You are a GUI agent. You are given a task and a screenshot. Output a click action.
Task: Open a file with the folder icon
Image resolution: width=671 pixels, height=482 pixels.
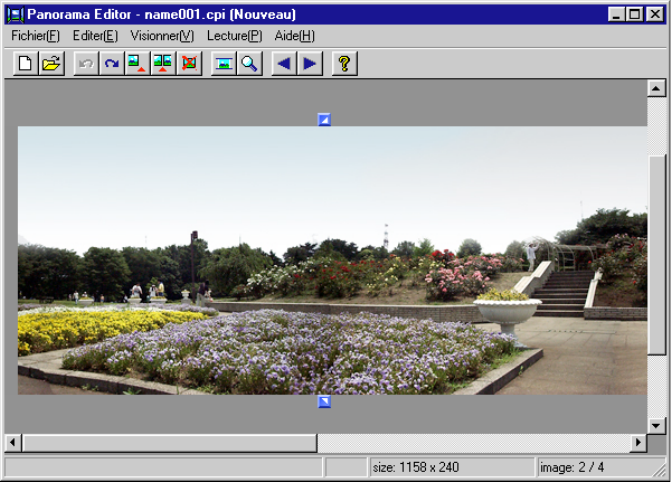(x=51, y=64)
